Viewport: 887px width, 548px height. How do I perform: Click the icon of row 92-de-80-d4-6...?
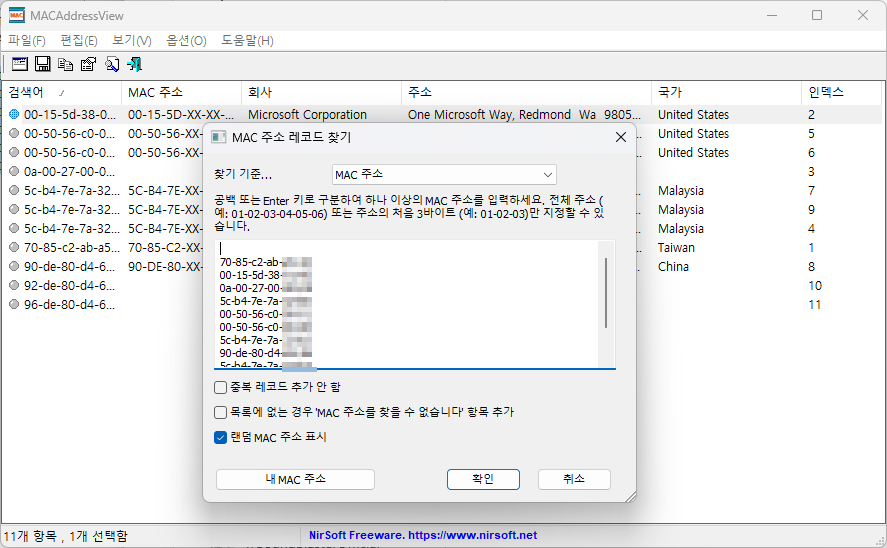click(14, 285)
